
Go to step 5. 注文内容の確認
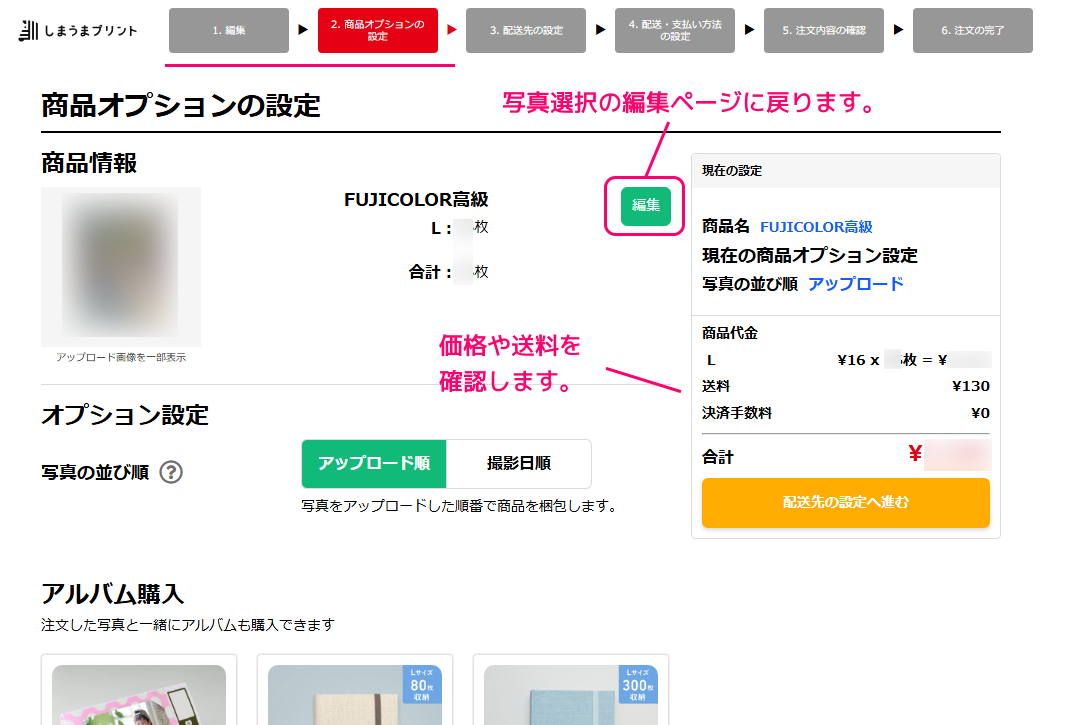coord(824,31)
